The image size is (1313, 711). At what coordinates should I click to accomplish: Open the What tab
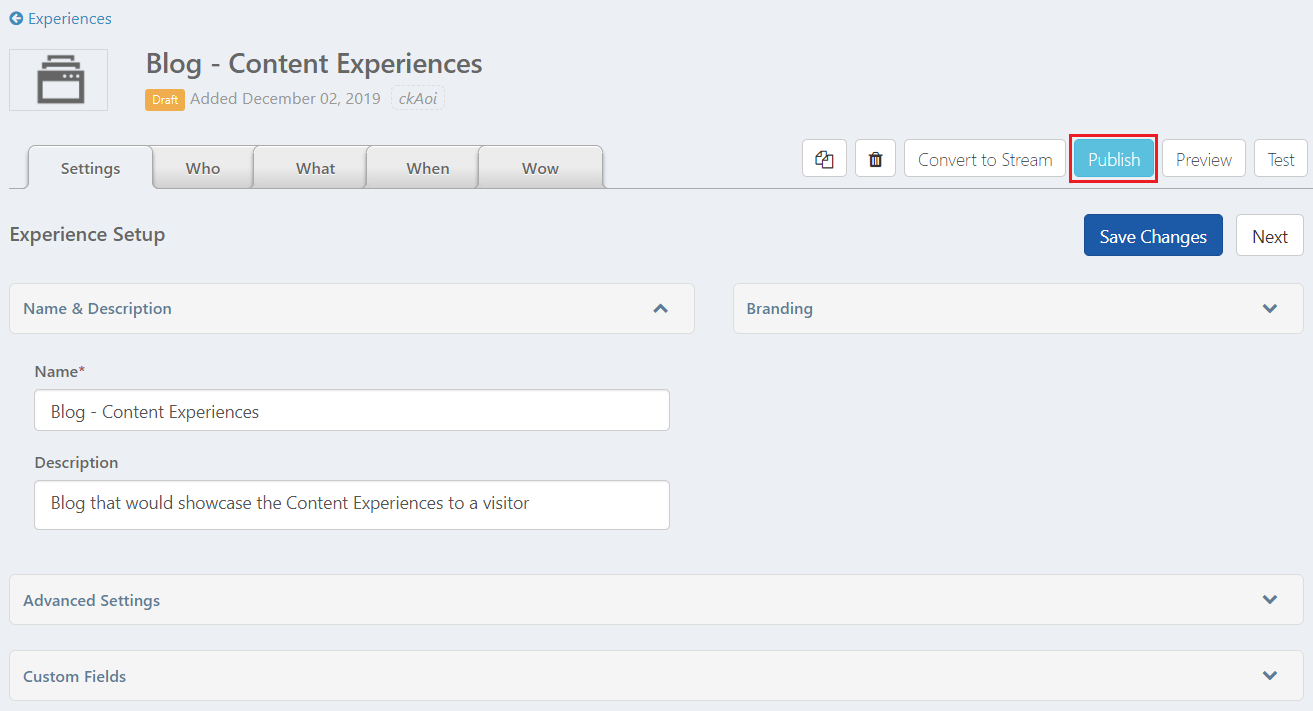click(315, 168)
